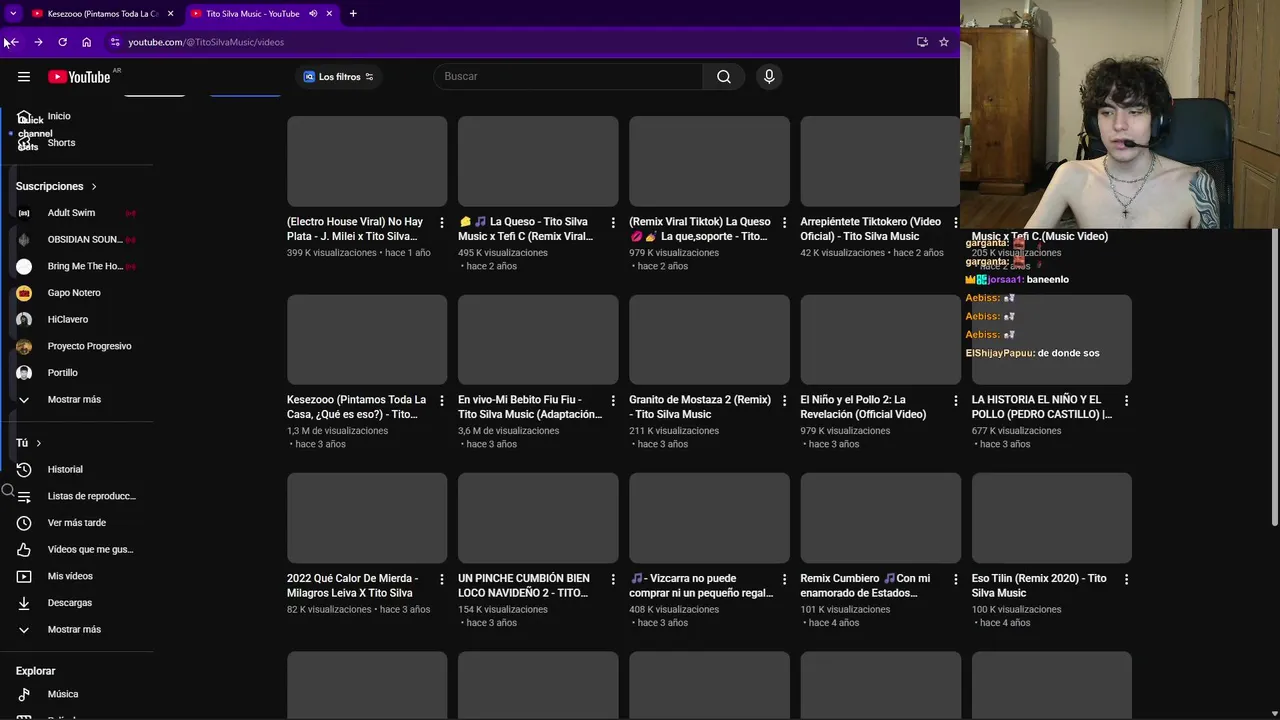Start voice search with the microphone icon
This screenshot has height=720, width=1280.
[769, 76]
